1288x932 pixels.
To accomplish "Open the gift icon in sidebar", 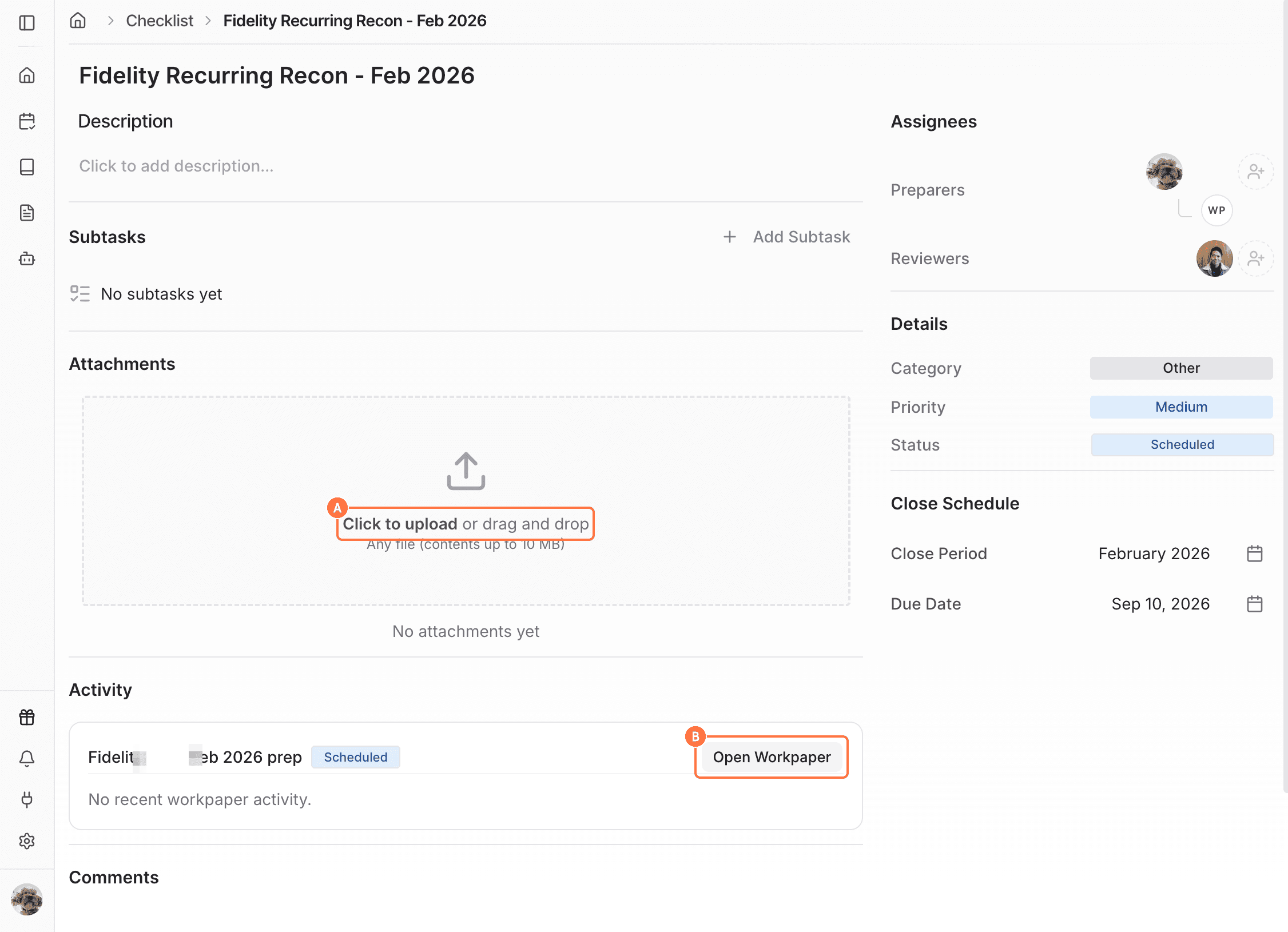I will pos(27,717).
